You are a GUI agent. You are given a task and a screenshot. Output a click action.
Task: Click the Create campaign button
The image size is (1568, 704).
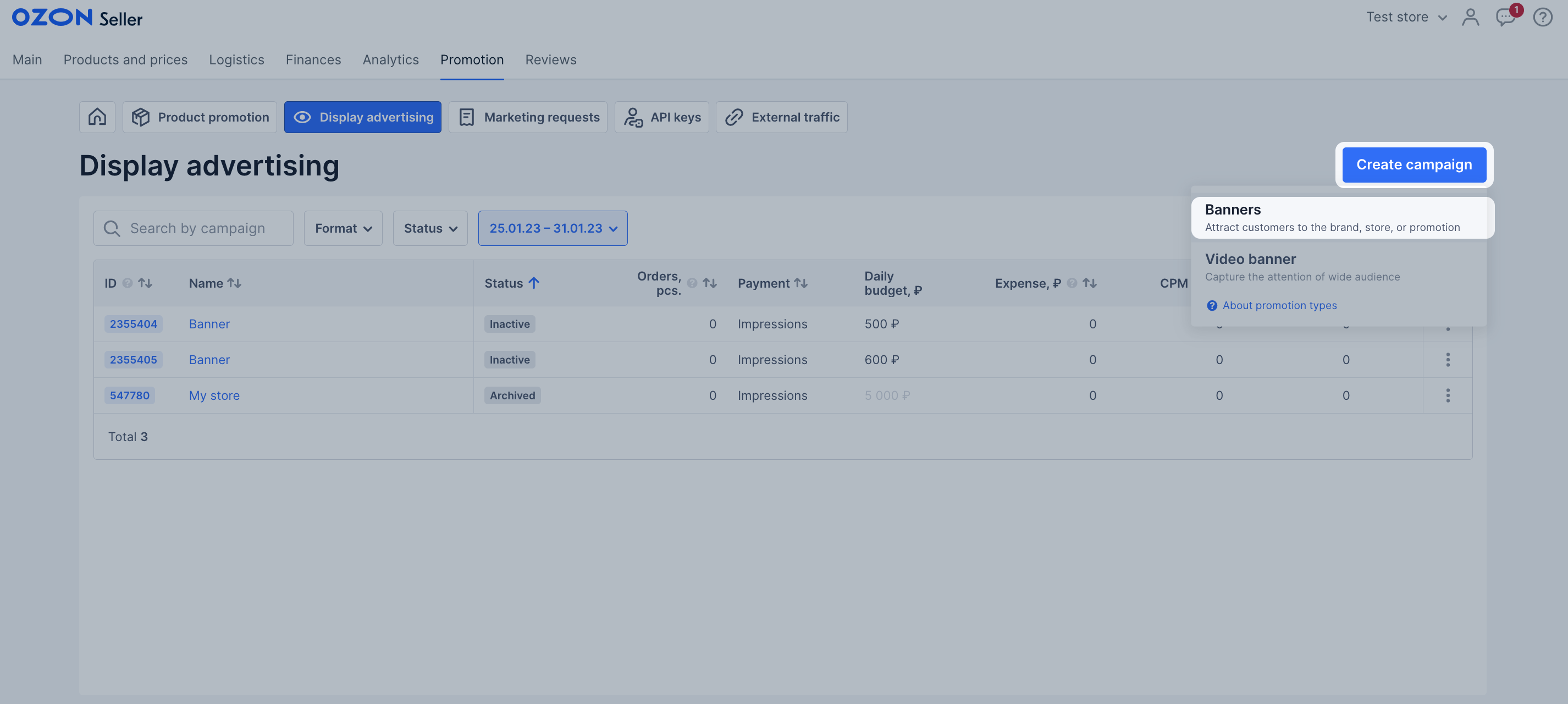click(1414, 164)
